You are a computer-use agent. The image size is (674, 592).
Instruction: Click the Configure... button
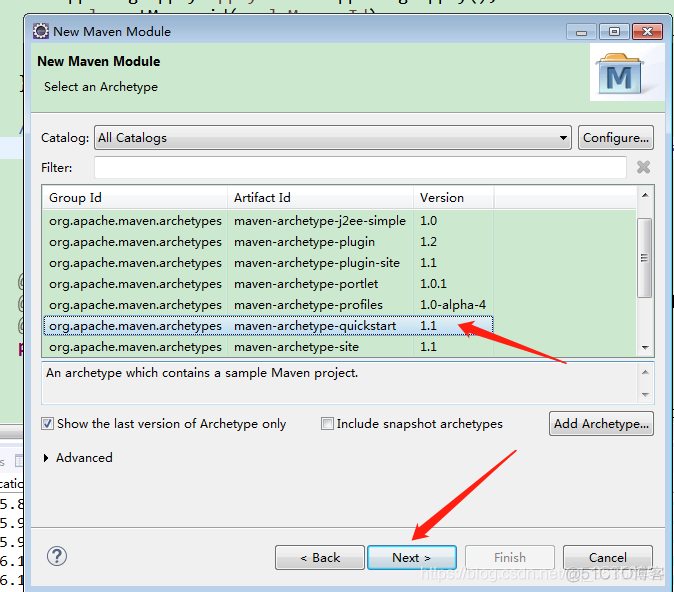(616, 138)
